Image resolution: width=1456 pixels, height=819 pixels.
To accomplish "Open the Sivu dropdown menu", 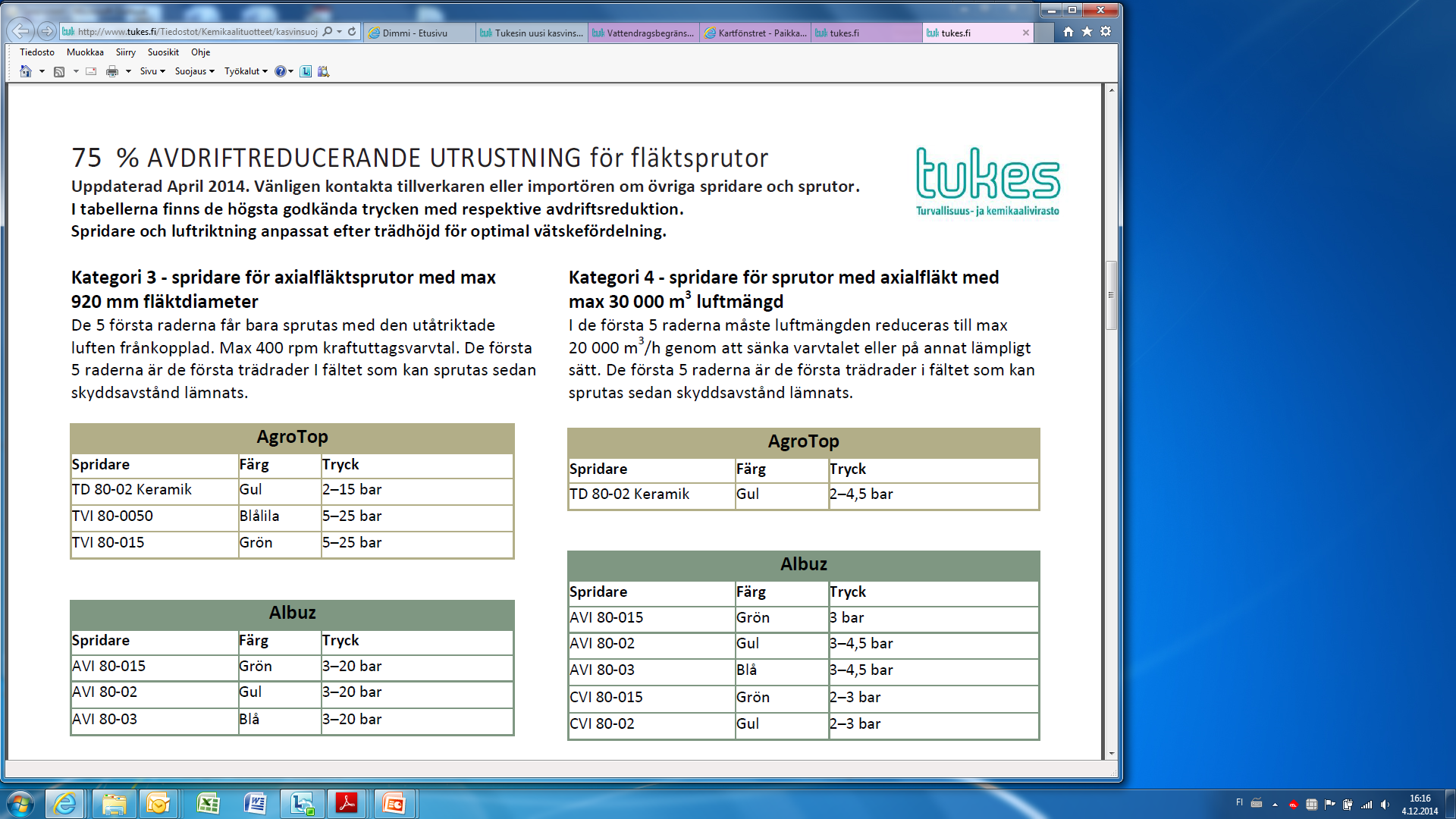I will (x=152, y=71).
